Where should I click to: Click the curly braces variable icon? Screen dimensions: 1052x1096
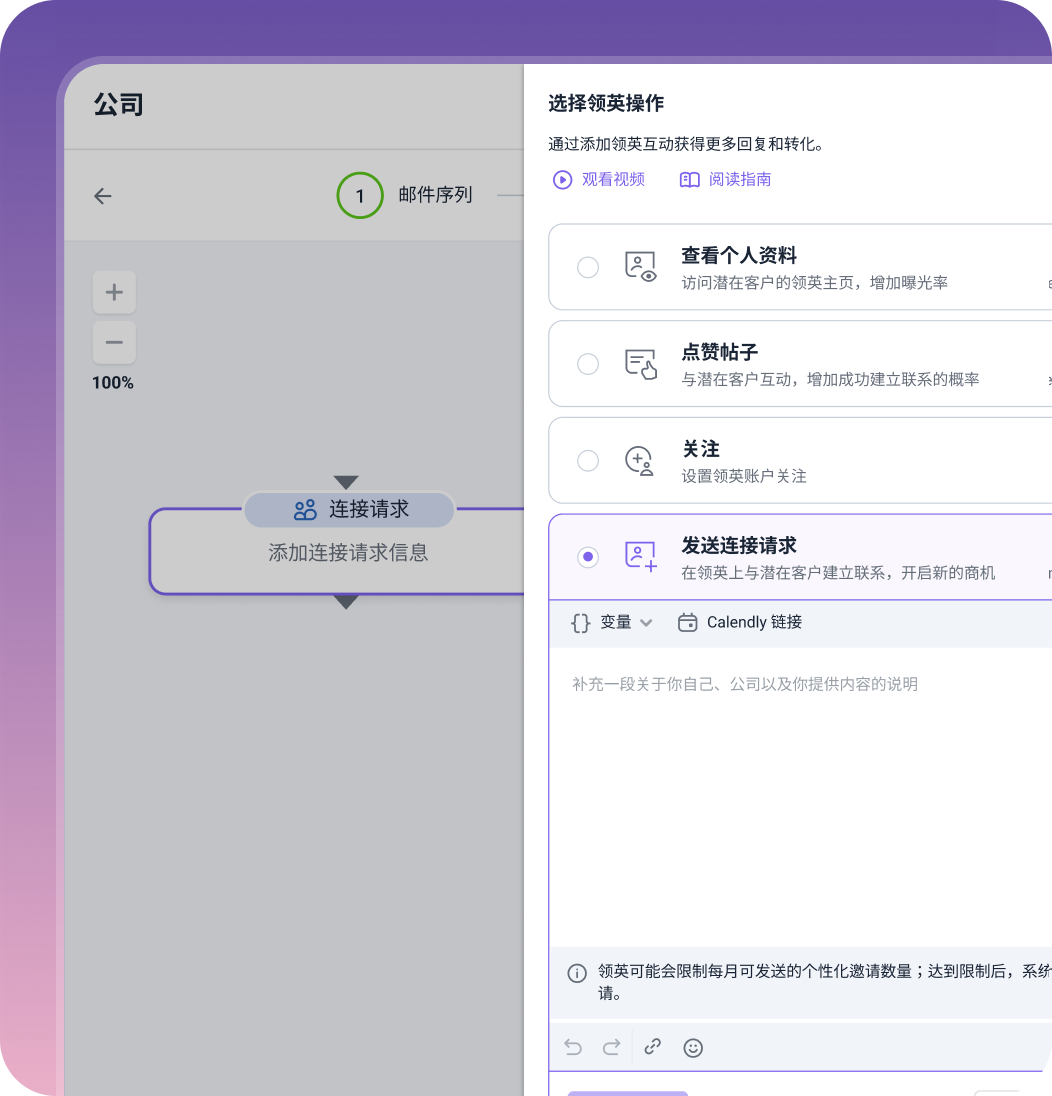[580, 623]
